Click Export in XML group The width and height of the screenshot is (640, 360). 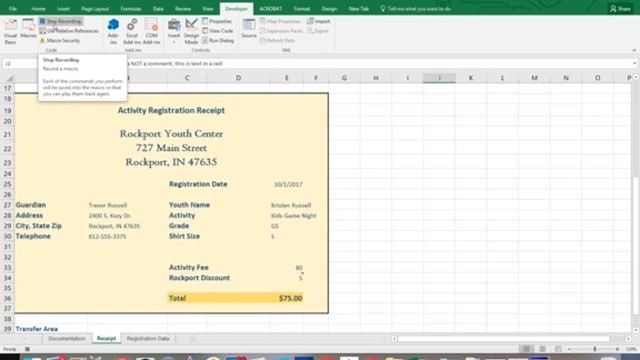click(318, 31)
